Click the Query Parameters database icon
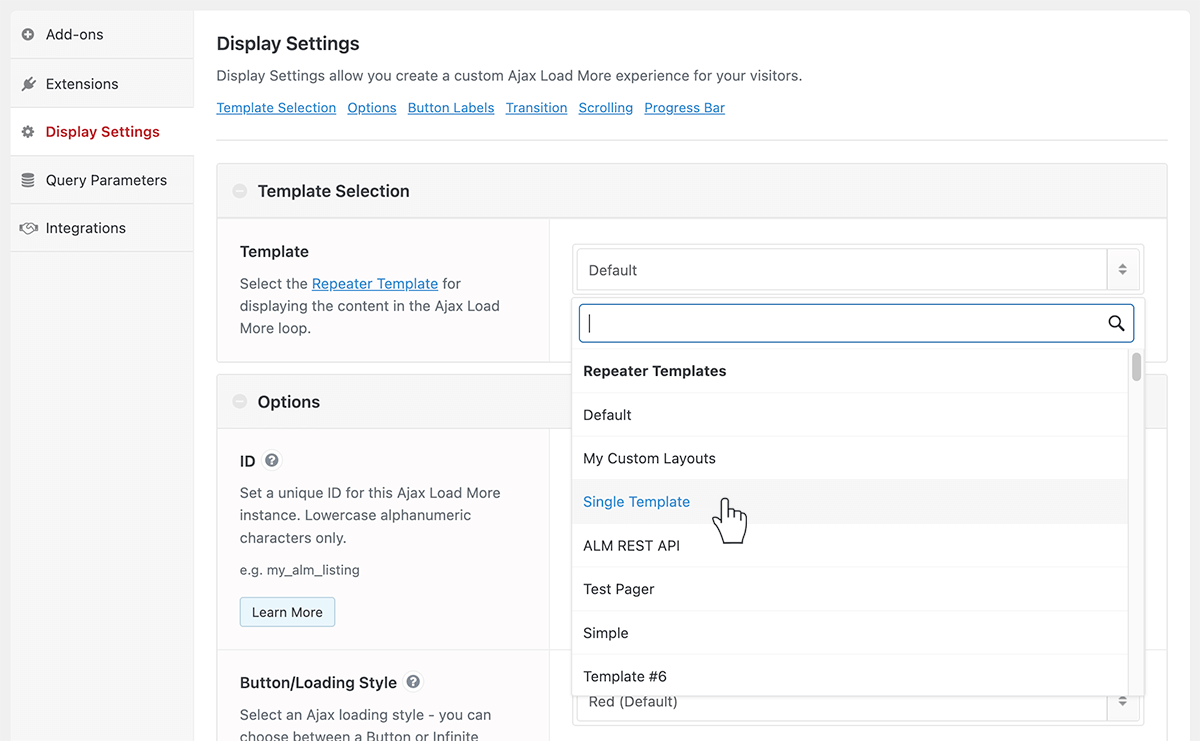 pos(28,181)
